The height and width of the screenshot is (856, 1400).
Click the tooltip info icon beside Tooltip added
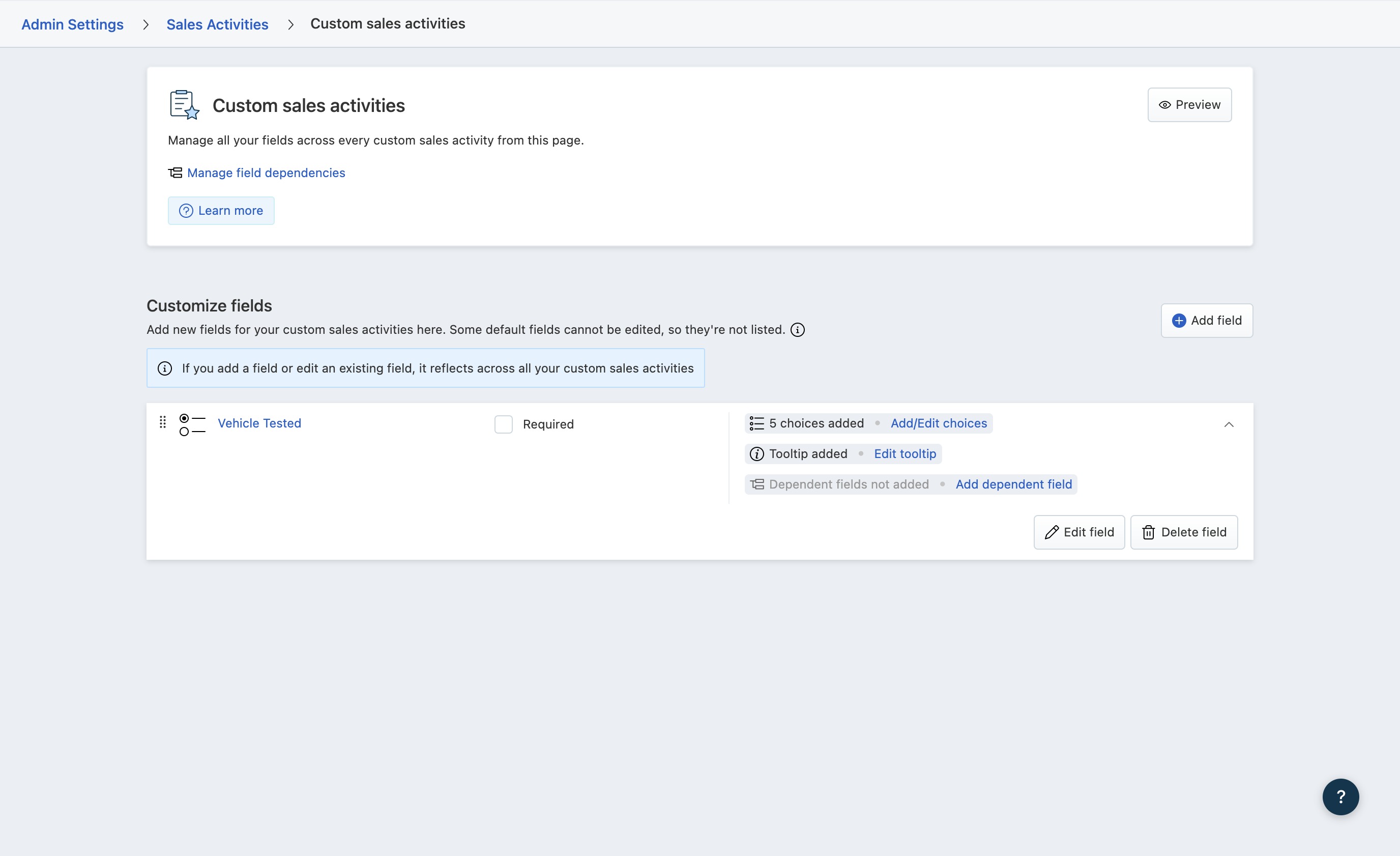757,453
